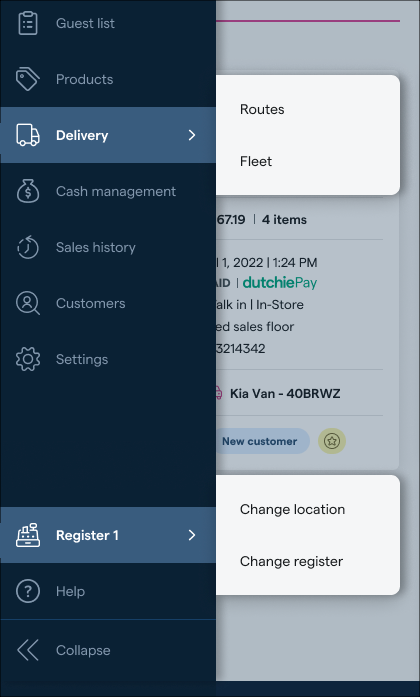Viewport: 420px width, 697px height.
Task: Click the Settings gear icon
Action: point(28,359)
